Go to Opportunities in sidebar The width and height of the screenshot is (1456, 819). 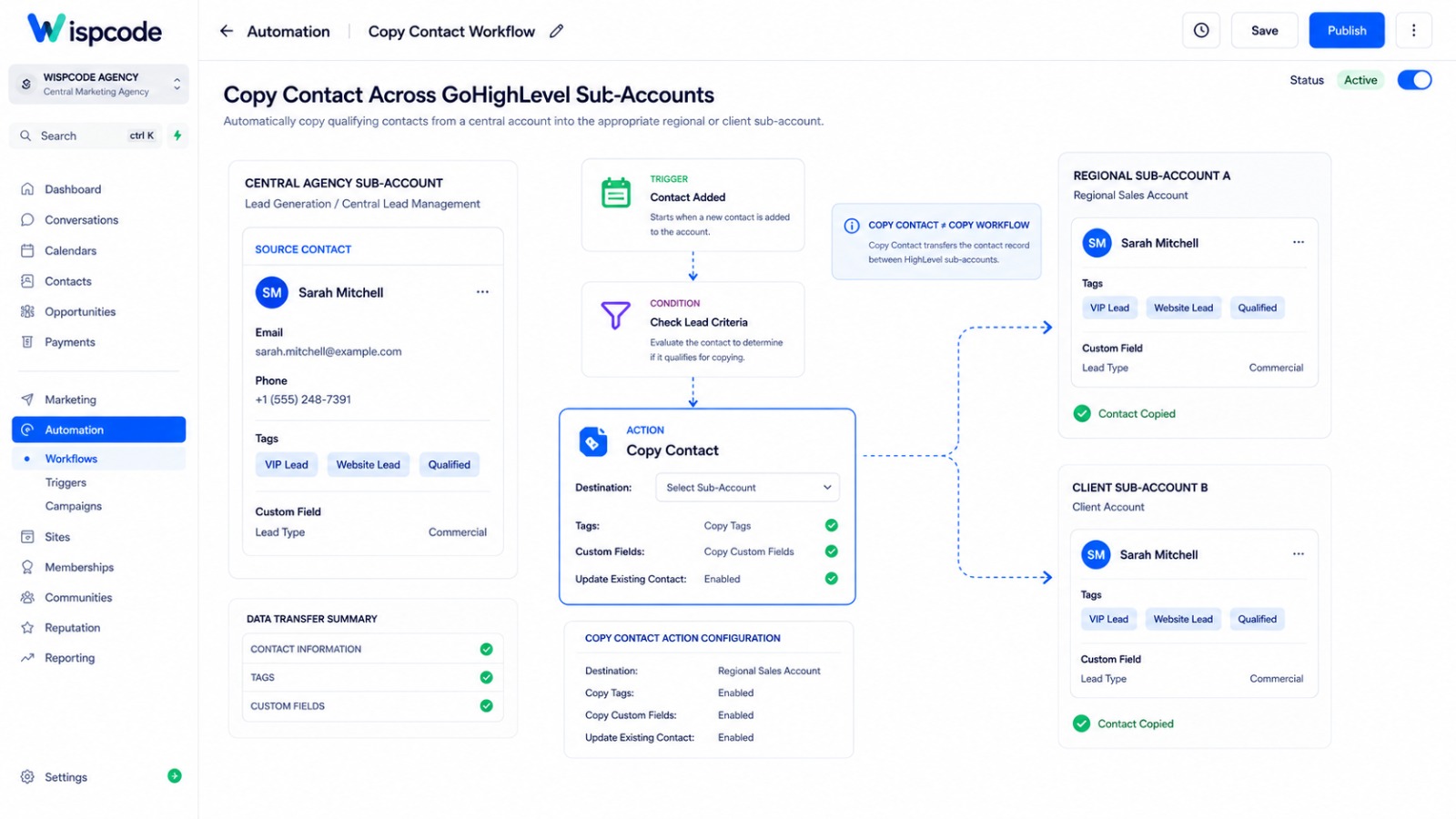coord(80,311)
